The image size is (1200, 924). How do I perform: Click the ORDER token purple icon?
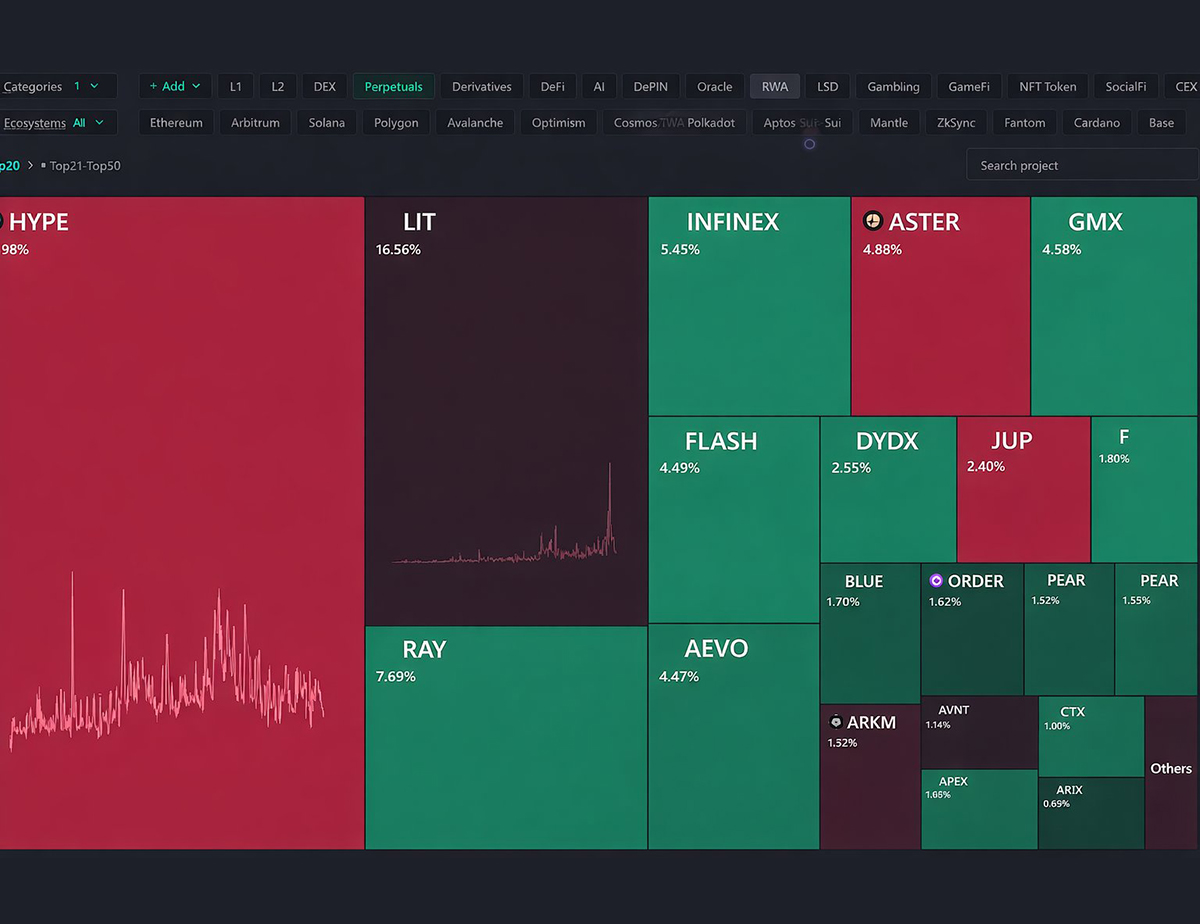pyautogui.click(x=936, y=581)
